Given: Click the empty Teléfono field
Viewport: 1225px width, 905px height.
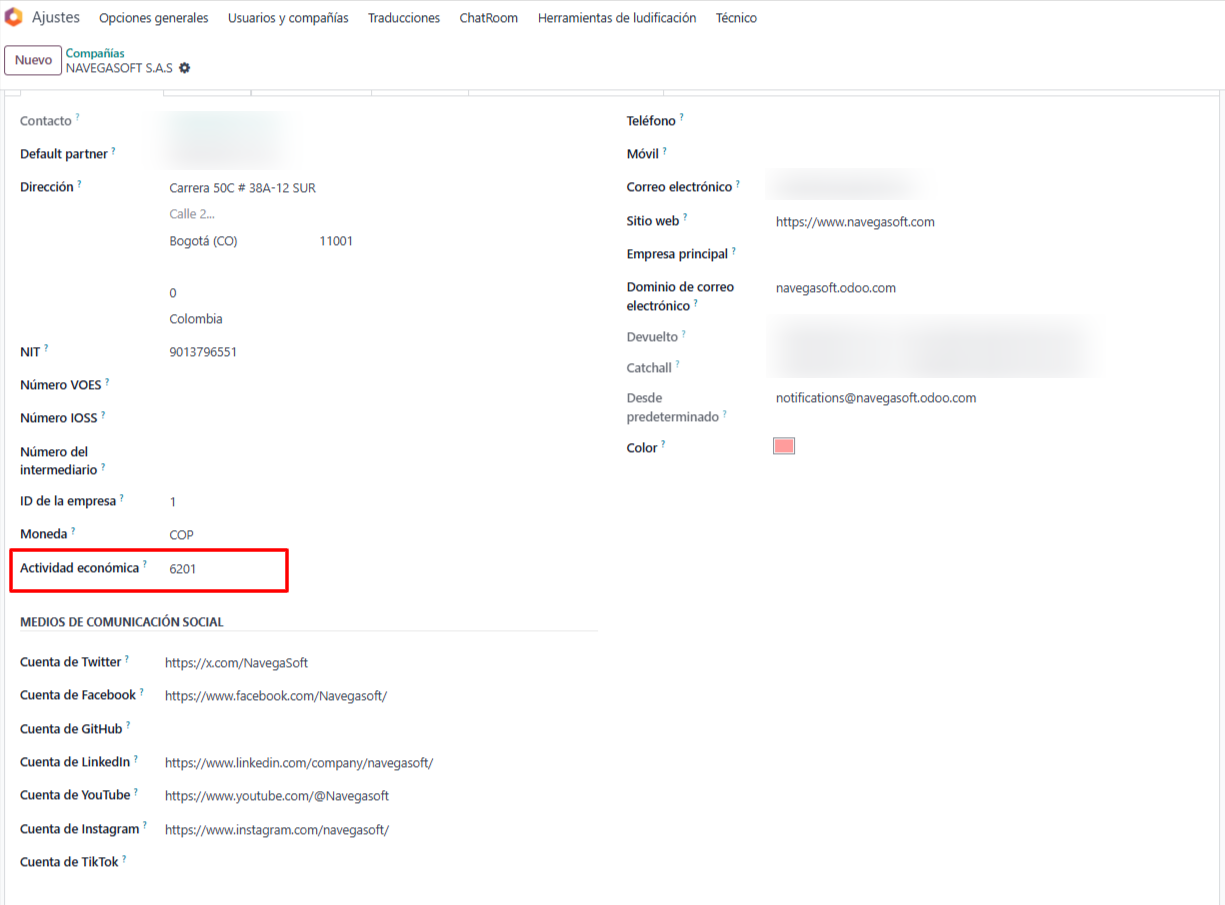Looking at the screenshot, I should tap(988, 121).
